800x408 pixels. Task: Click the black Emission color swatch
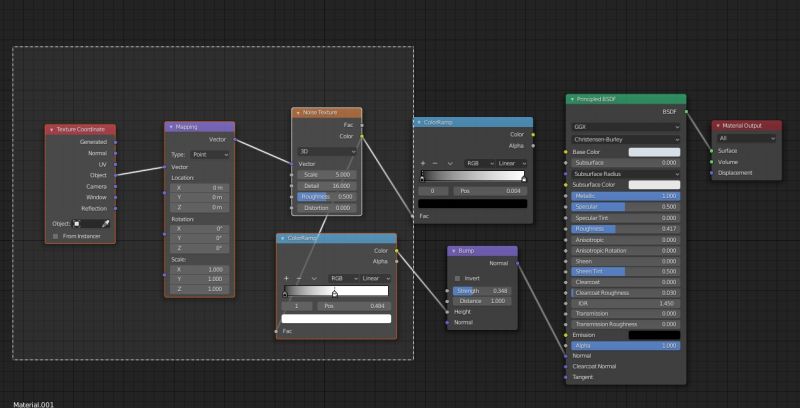[654, 335]
